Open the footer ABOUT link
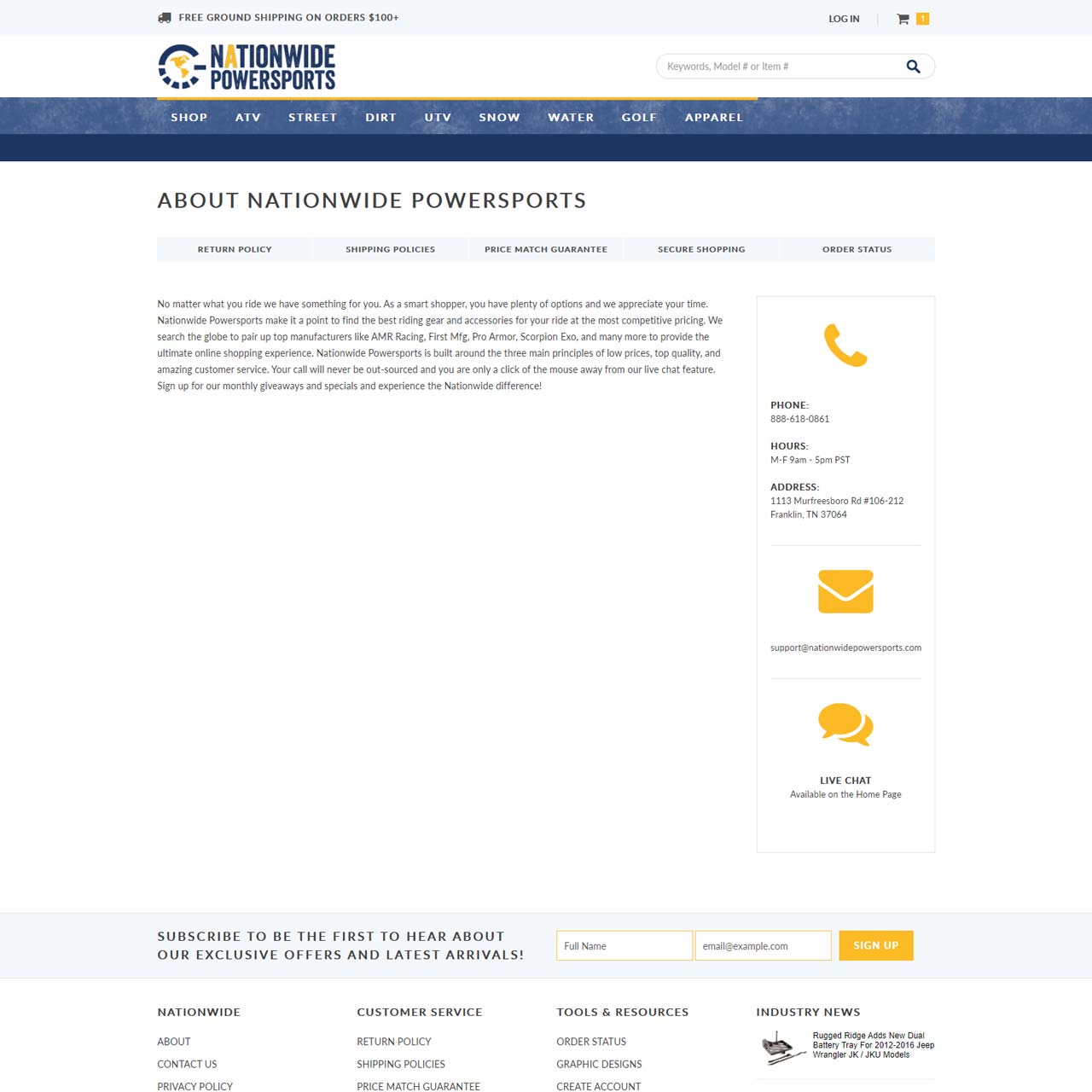Image resolution: width=1092 pixels, height=1092 pixels. coord(174,1042)
